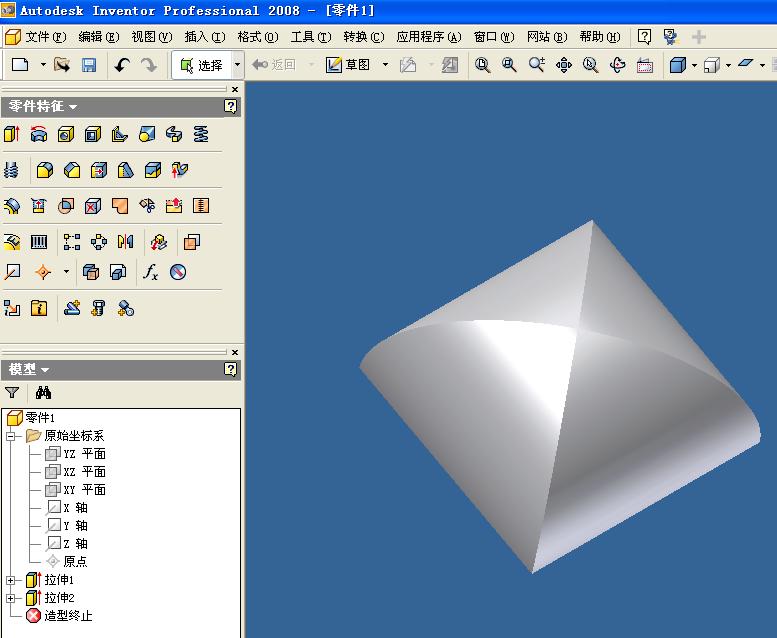Collapse the 原始坐标系 folder
This screenshot has height=638, width=777.
coord(10,436)
